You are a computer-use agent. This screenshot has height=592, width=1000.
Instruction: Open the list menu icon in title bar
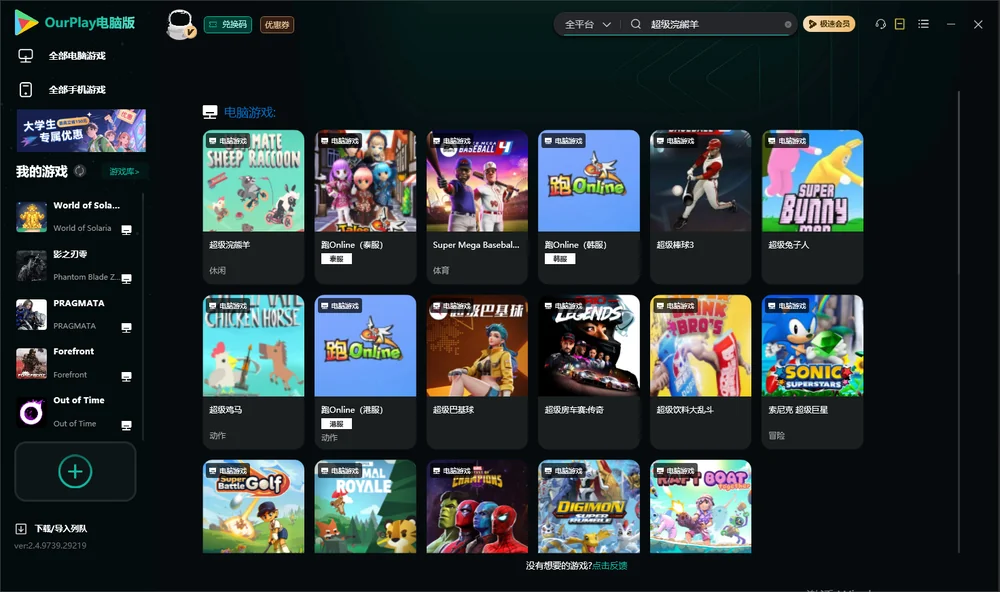923,24
